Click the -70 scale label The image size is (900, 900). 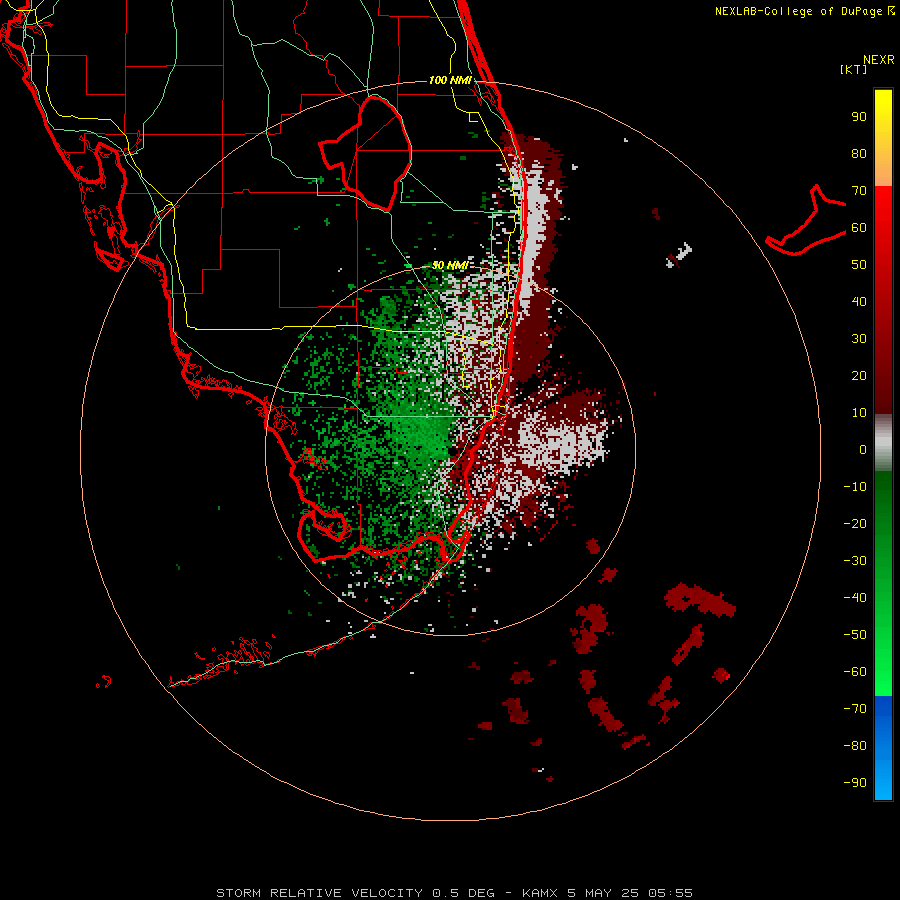point(855,709)
